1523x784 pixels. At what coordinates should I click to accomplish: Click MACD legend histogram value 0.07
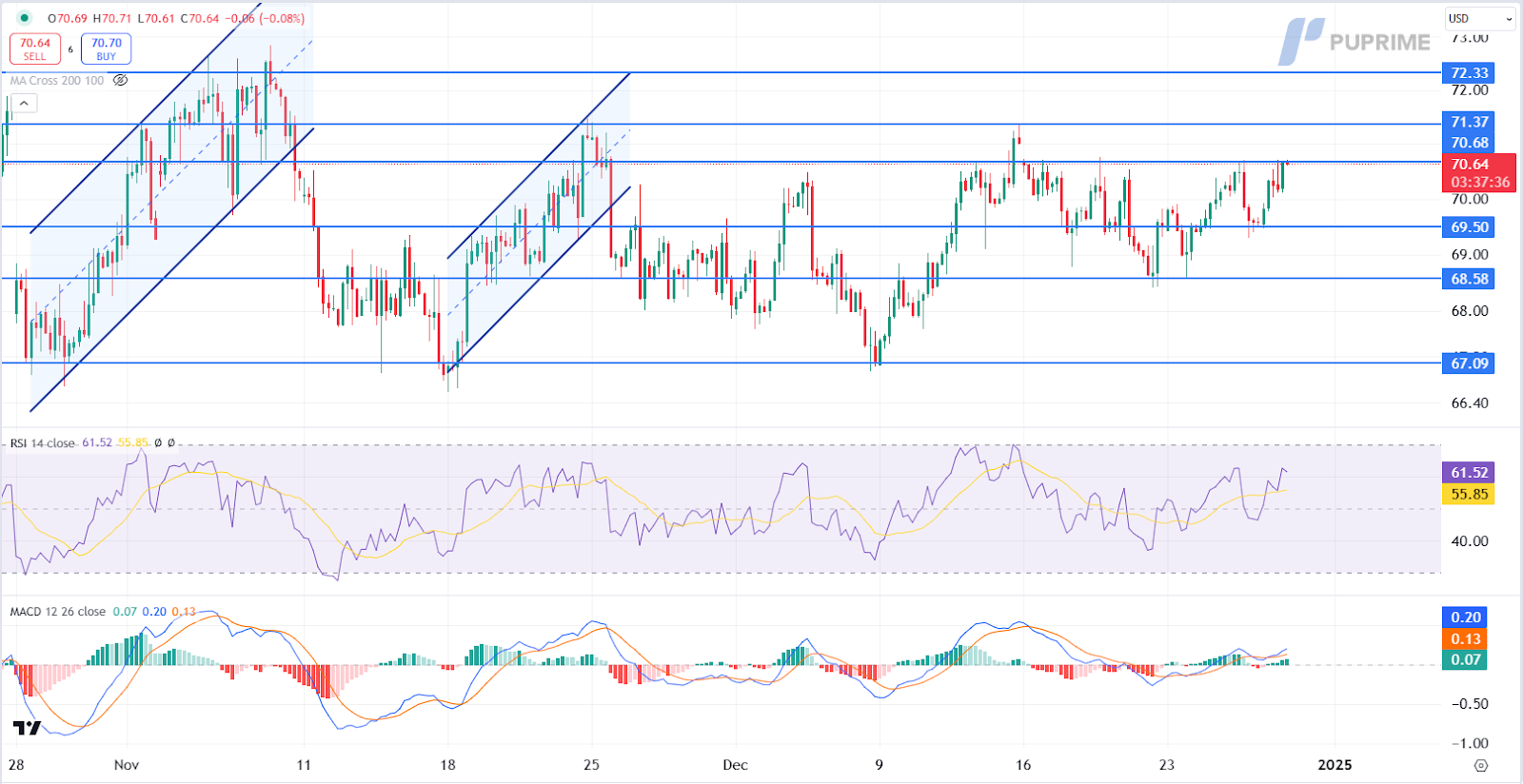125,612
